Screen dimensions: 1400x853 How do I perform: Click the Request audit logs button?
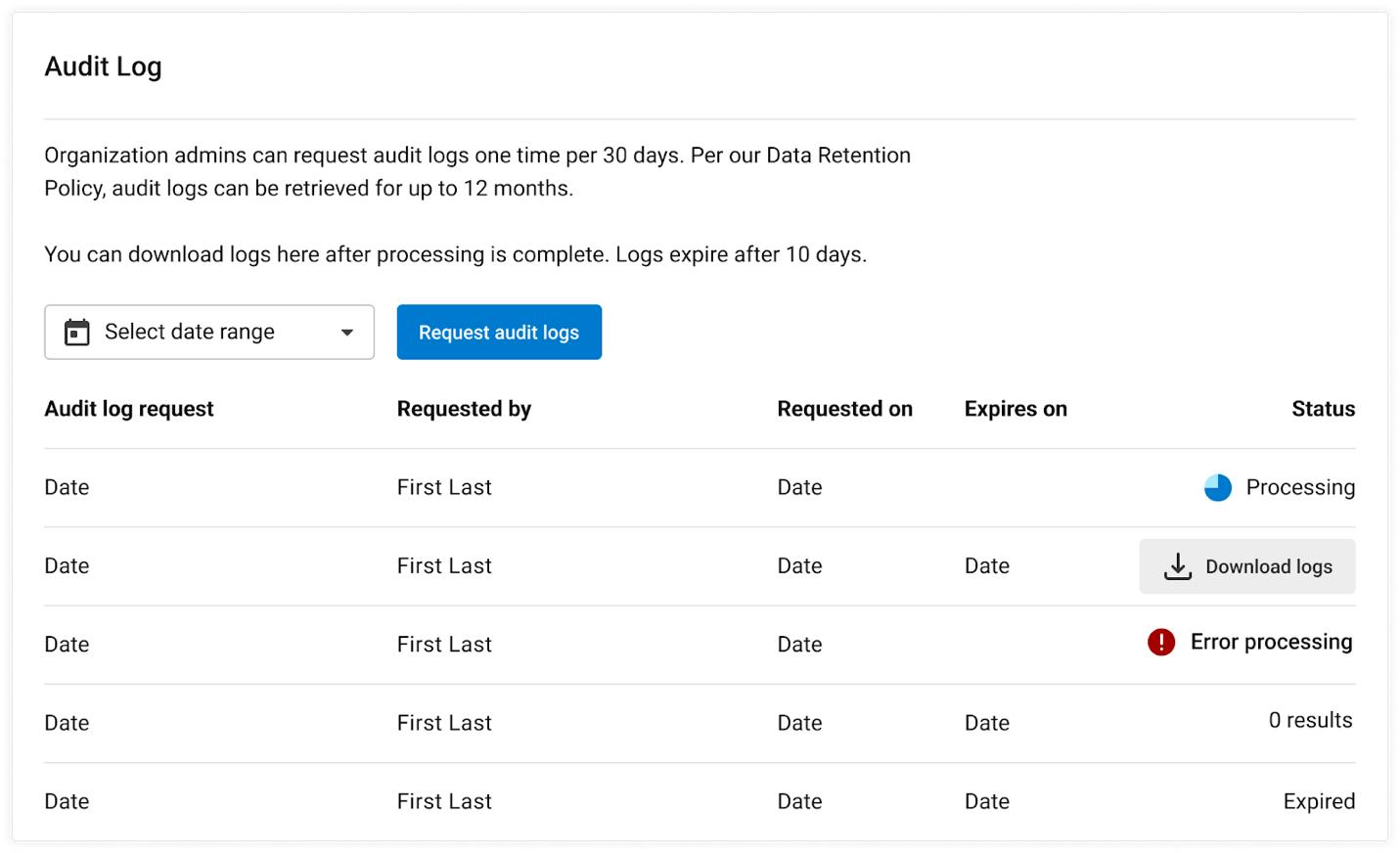coord(499,332)
